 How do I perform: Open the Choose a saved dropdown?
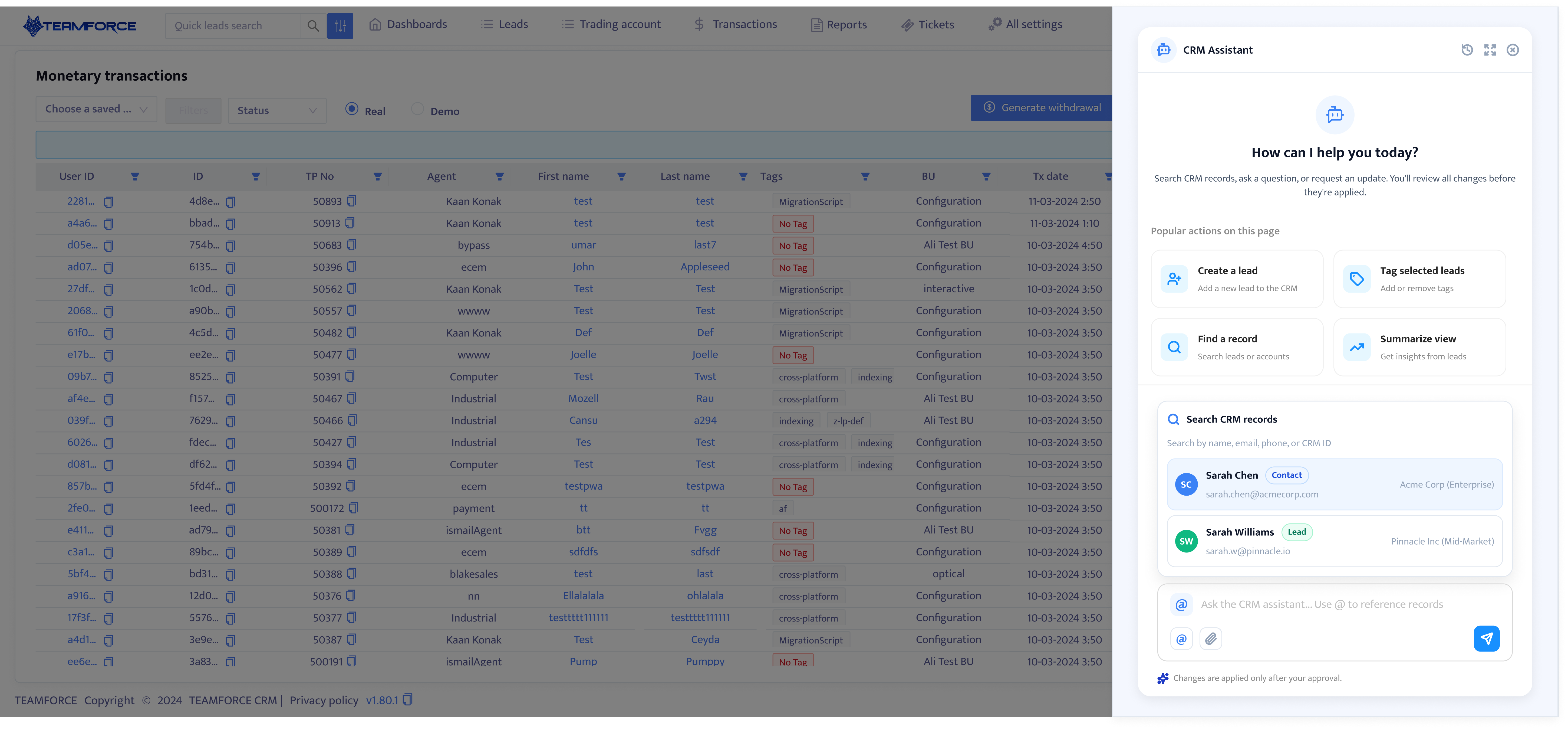click(x=96, y=110)
